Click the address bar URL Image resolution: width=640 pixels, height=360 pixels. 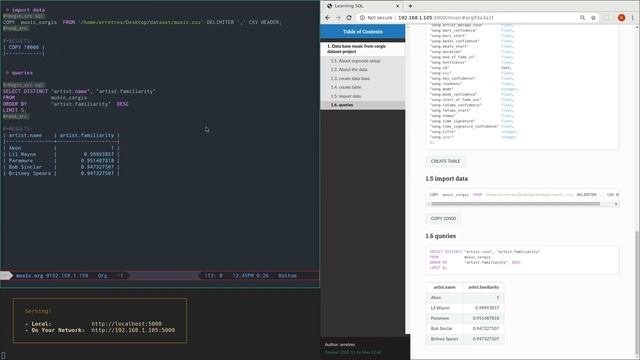(x=446, y=18)
